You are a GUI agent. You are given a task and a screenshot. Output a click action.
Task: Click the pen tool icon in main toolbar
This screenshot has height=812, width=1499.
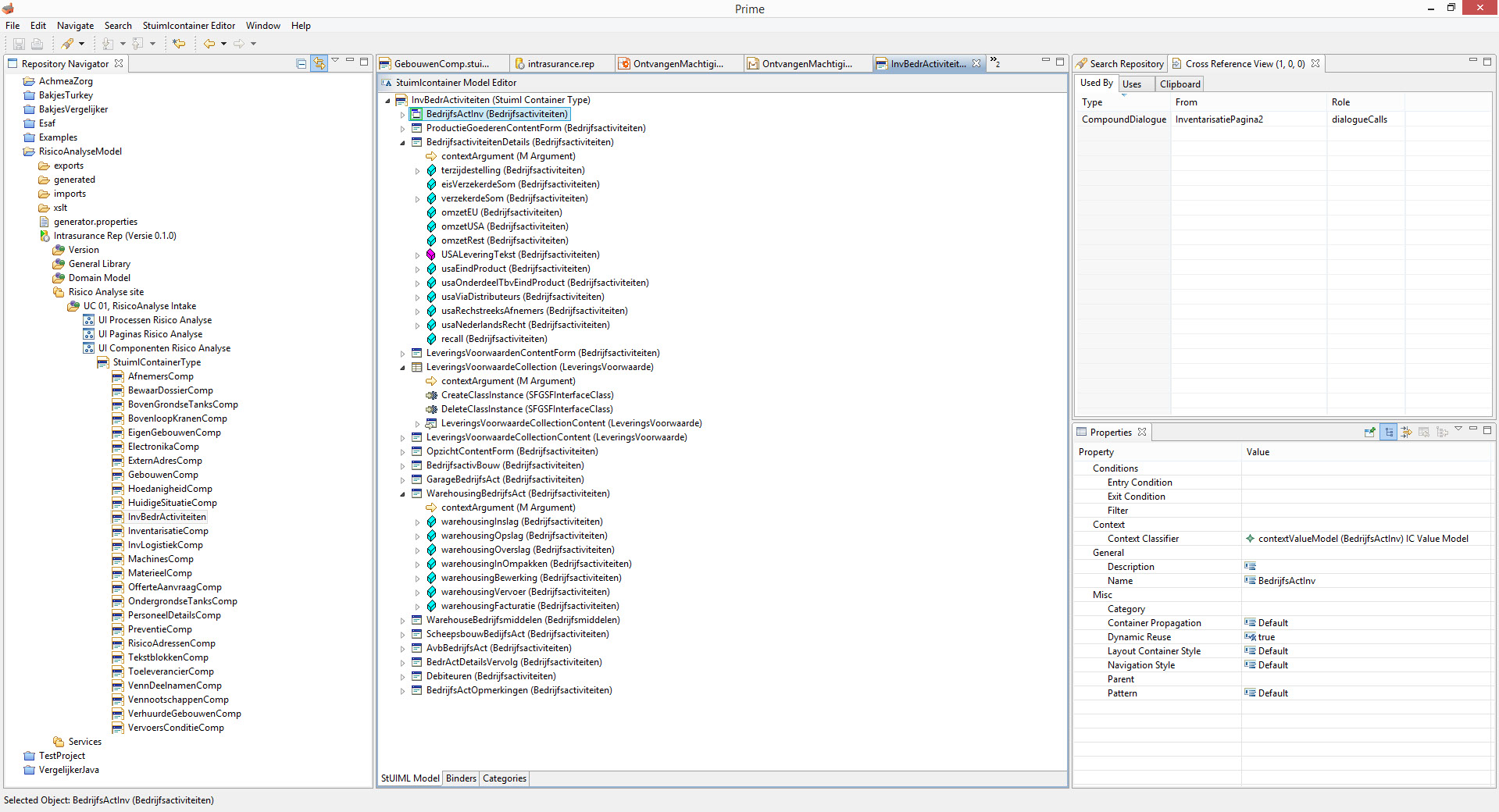tap(67, 44)
